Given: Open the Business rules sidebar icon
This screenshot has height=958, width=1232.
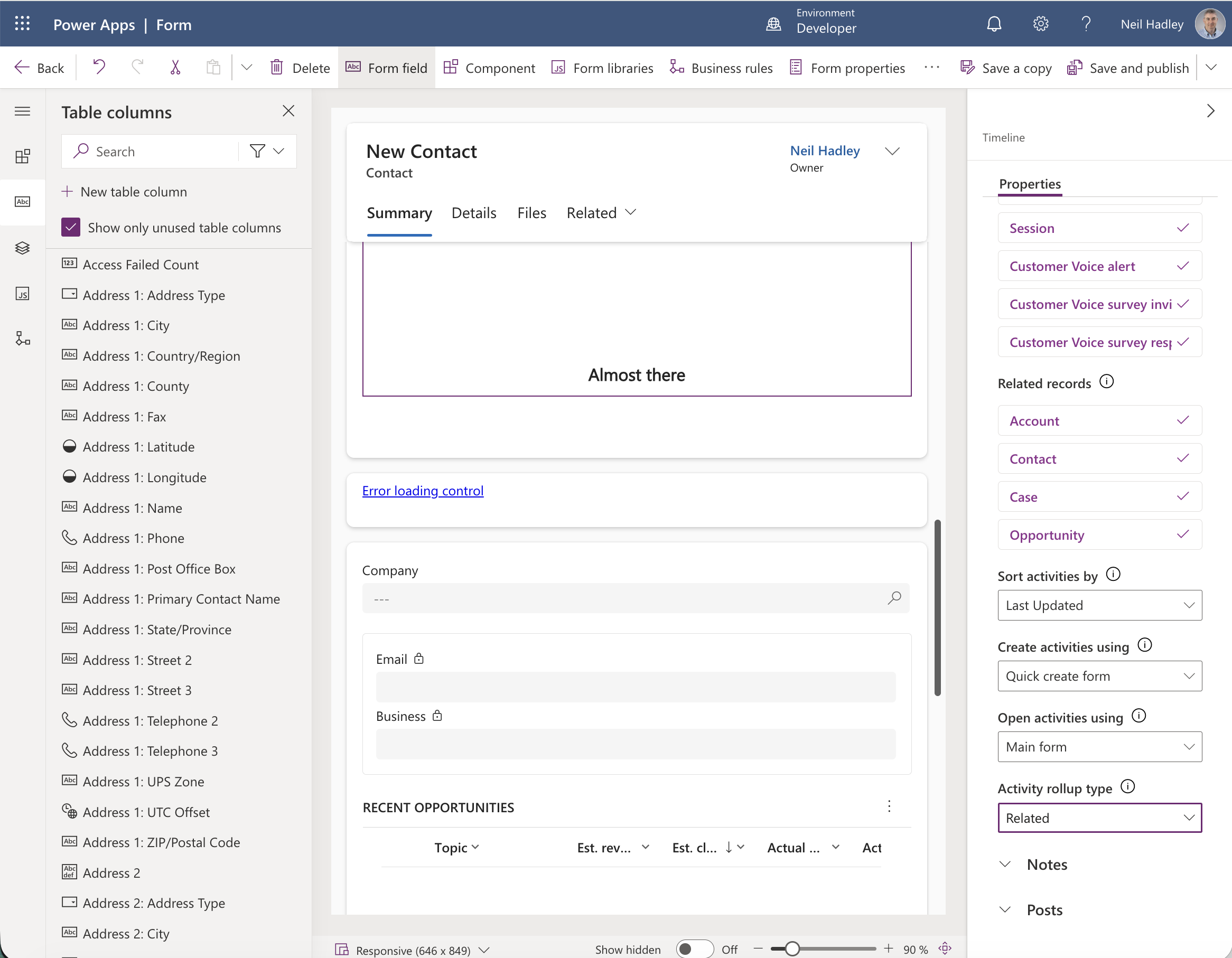Looking at the screenshot, I should 23,339.
